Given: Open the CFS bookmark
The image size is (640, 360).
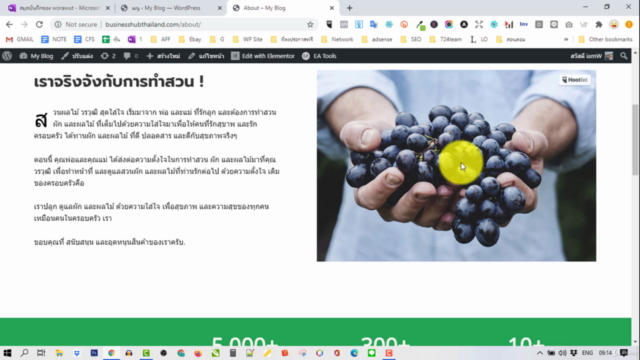Looking at the screenshot, I should point(84,39).
